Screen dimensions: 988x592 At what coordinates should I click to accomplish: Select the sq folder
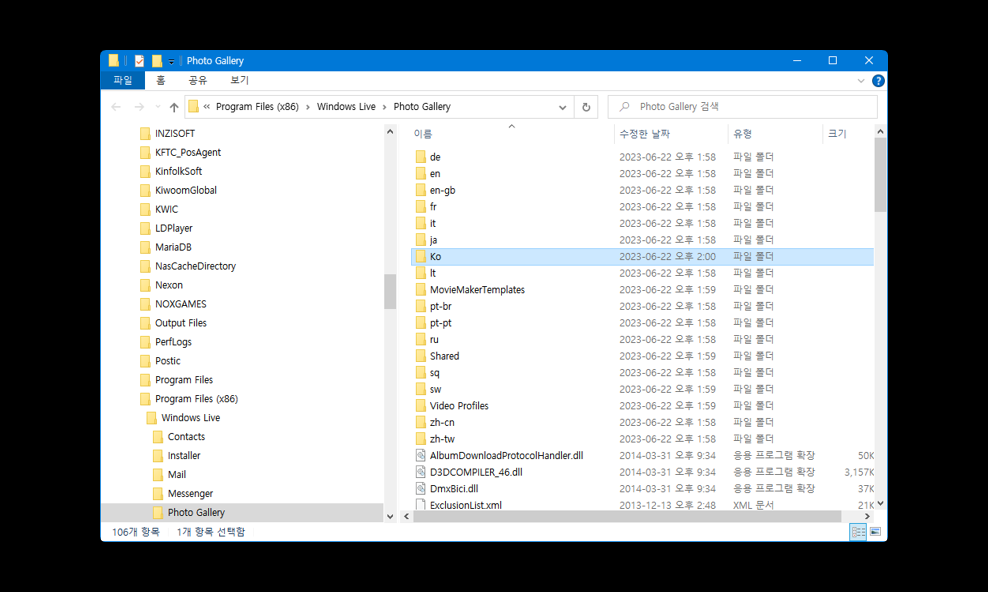pyautogui.click(x=434, y=373)
